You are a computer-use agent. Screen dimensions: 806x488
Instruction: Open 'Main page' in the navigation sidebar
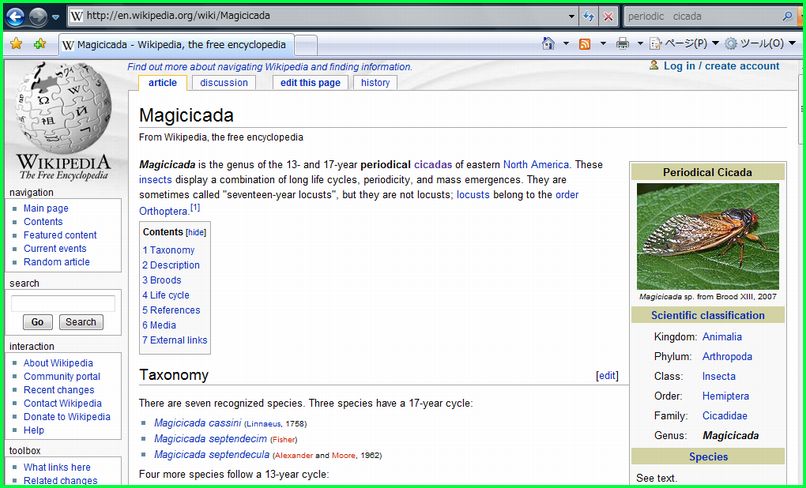pos(46,208)
